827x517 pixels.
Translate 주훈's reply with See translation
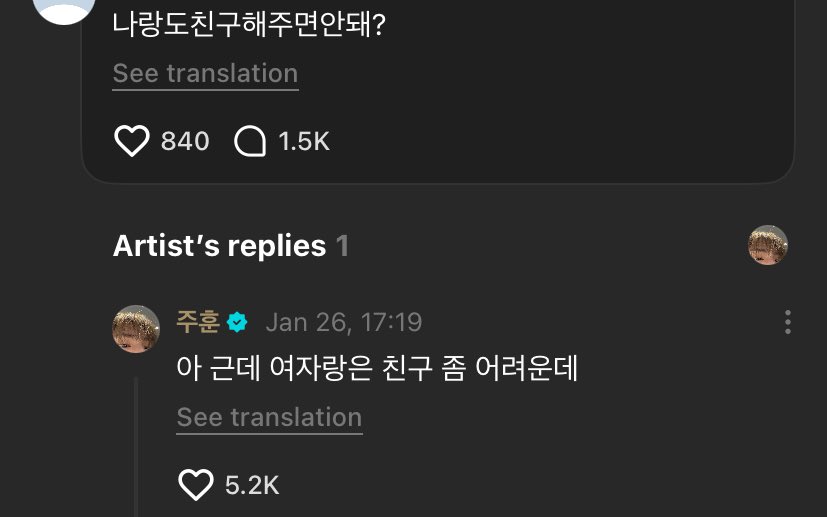(269, 418)
